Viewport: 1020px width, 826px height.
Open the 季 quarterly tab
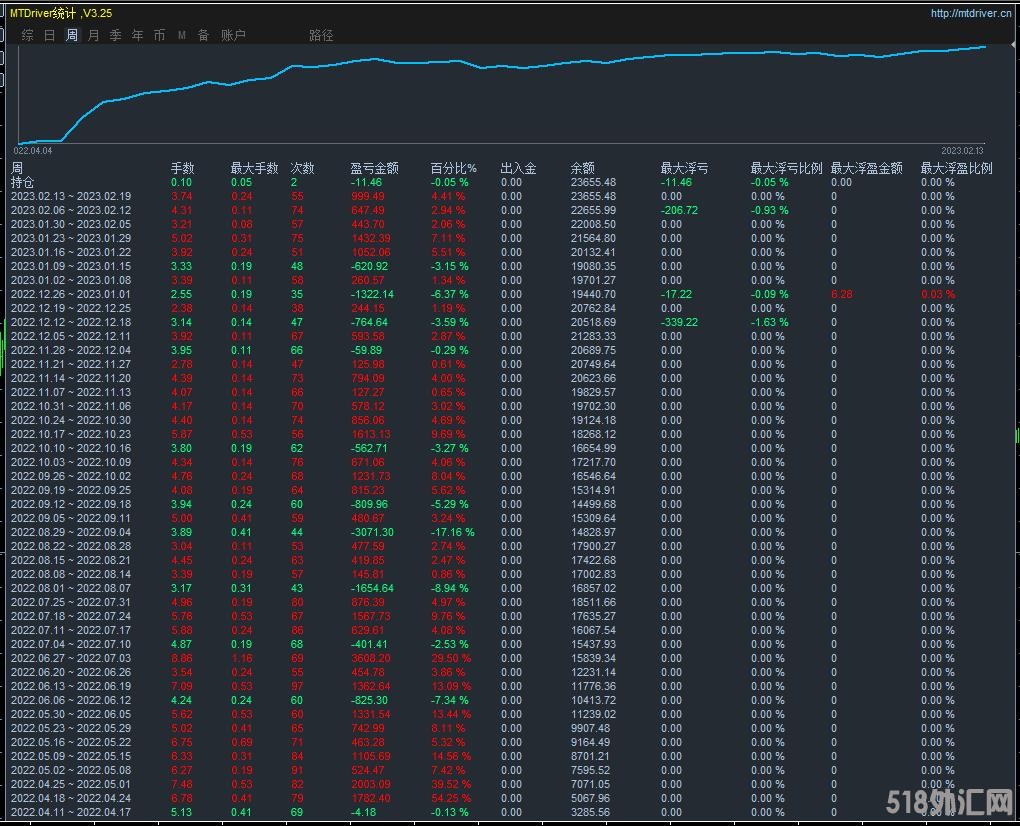(116, 35)
